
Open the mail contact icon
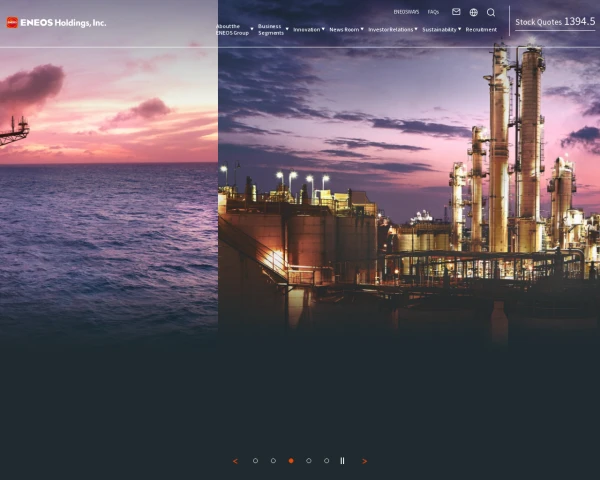click(456, 12)
